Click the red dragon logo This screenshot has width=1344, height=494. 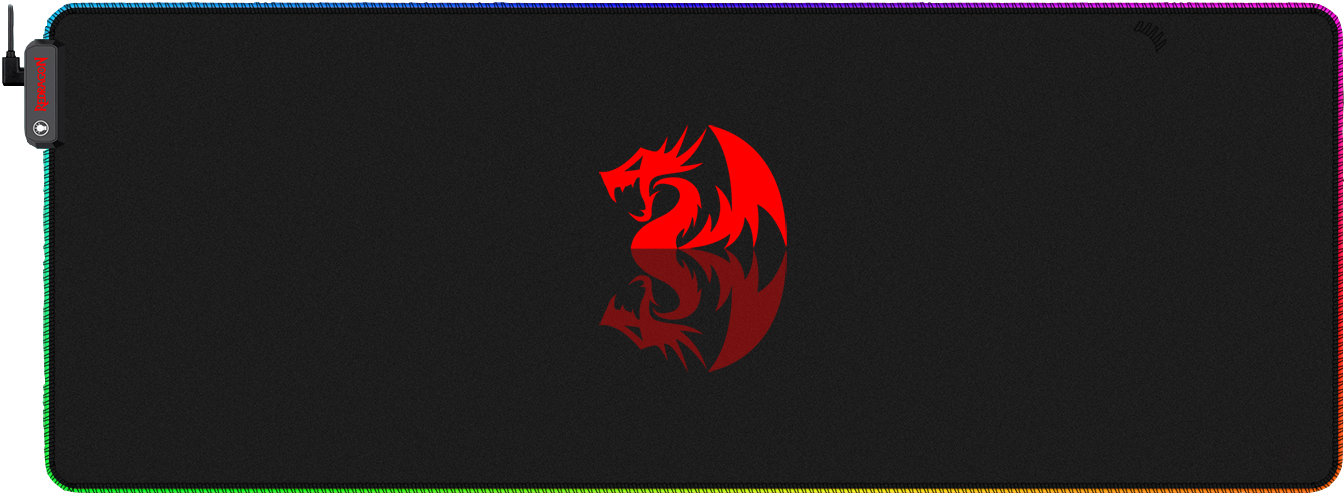pyautogui.click(x=693, y=187)
